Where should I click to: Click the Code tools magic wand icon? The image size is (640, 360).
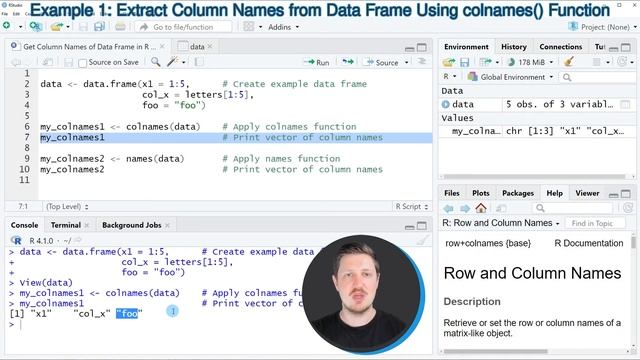(173, 62)
